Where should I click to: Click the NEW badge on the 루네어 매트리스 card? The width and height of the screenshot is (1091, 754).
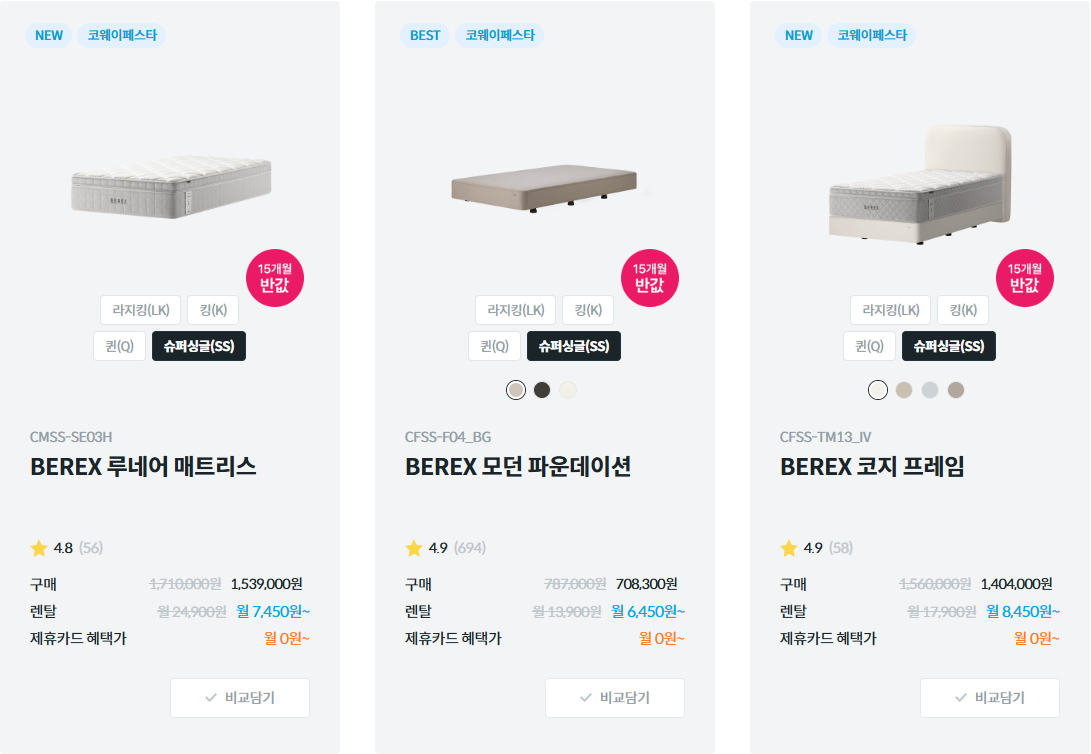pos(48,35)
